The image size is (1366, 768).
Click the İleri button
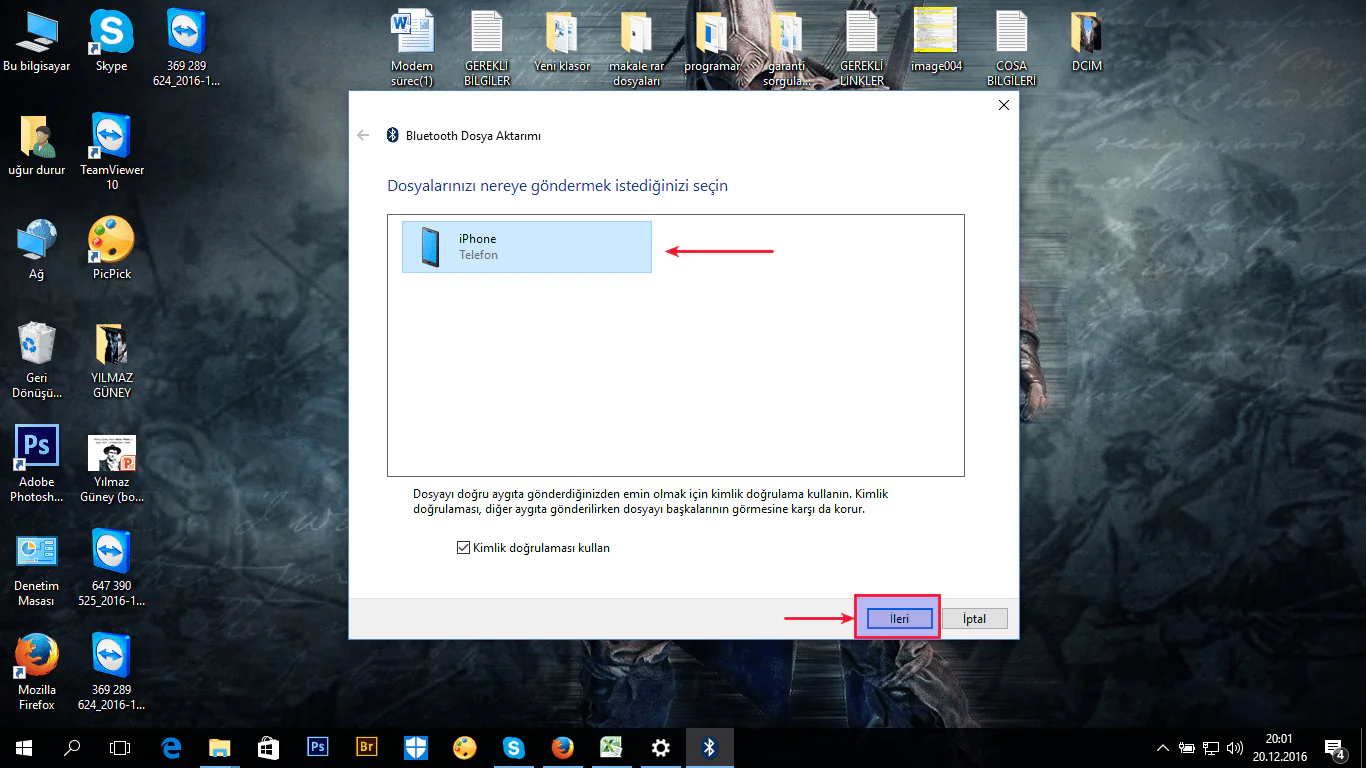[x=899, y=619]
